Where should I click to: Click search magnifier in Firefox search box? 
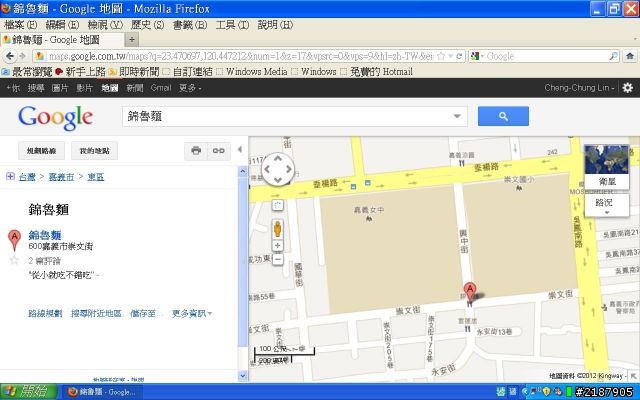pyautogui.click(x=613, y=56)
